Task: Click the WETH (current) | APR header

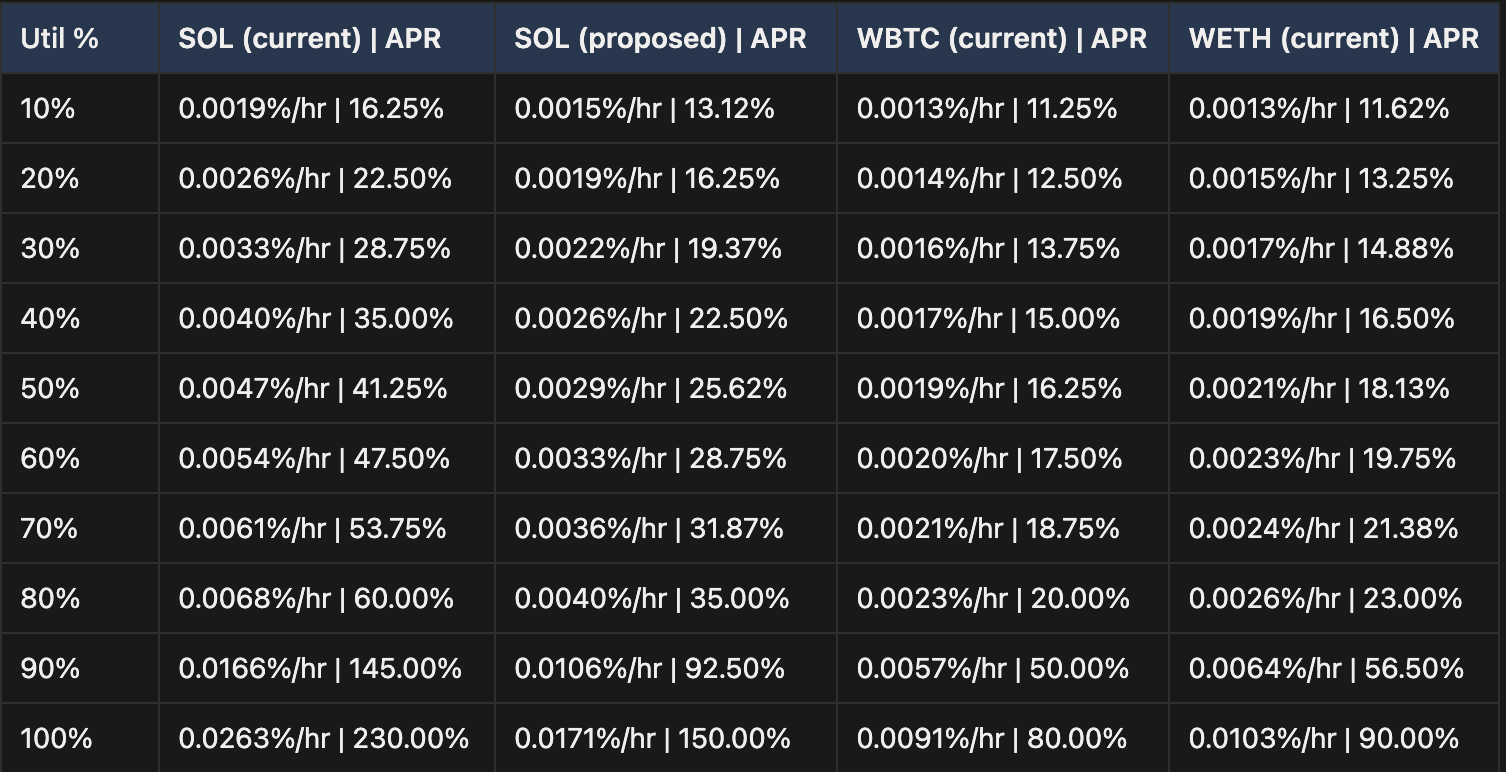Action: point(1333,38)
